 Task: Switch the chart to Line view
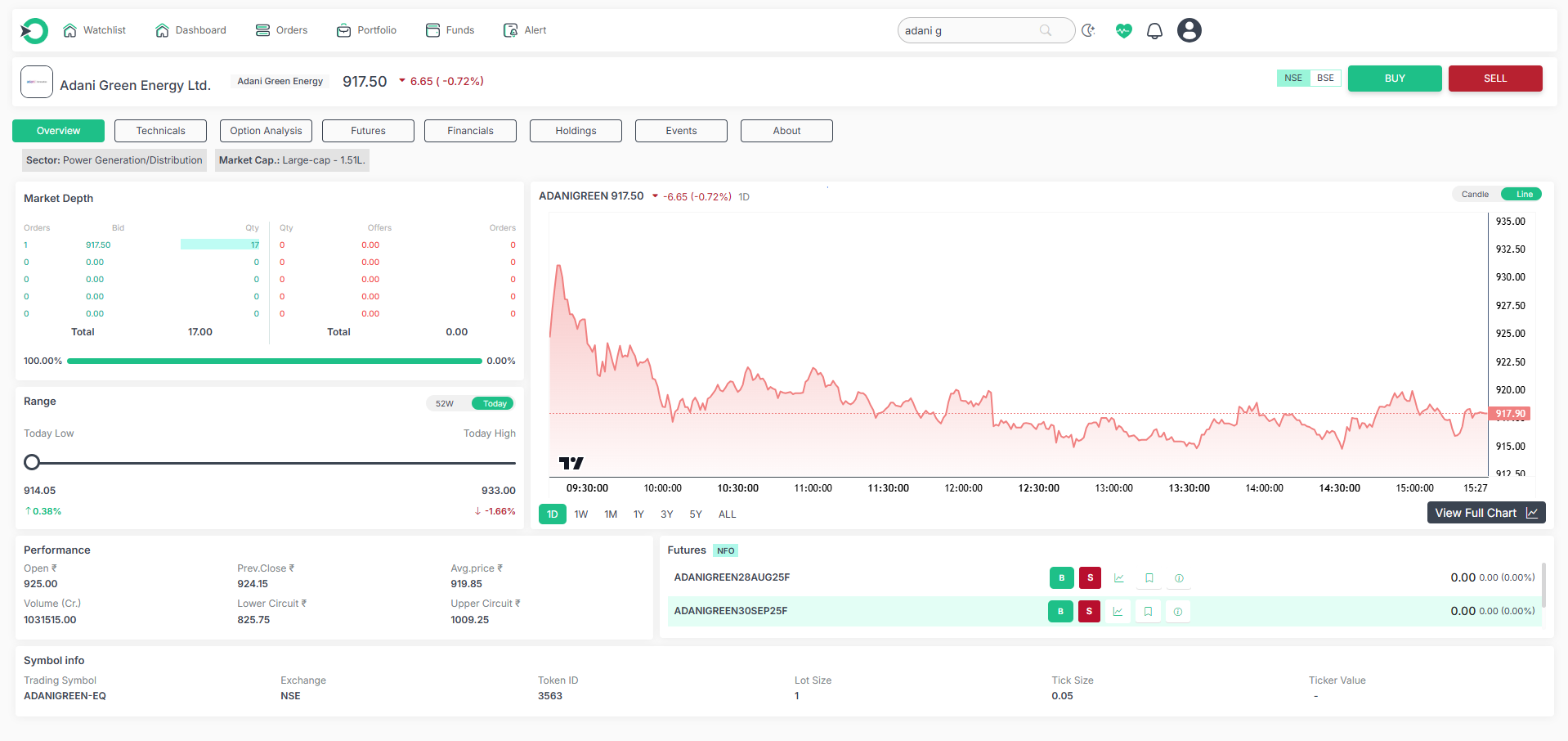1523,195
